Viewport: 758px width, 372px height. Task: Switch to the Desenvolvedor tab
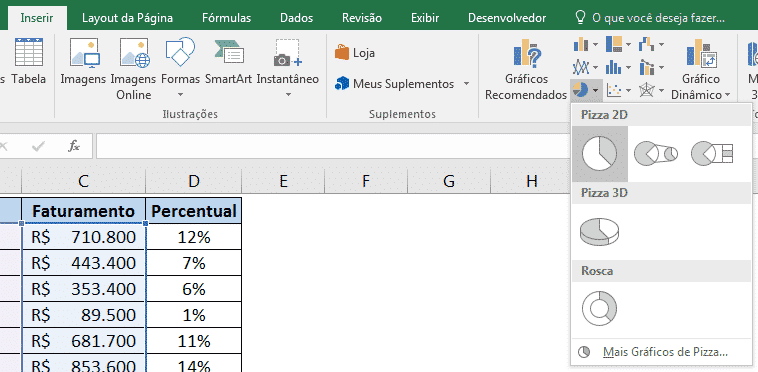pyautogui.click(x=507, y=18)
